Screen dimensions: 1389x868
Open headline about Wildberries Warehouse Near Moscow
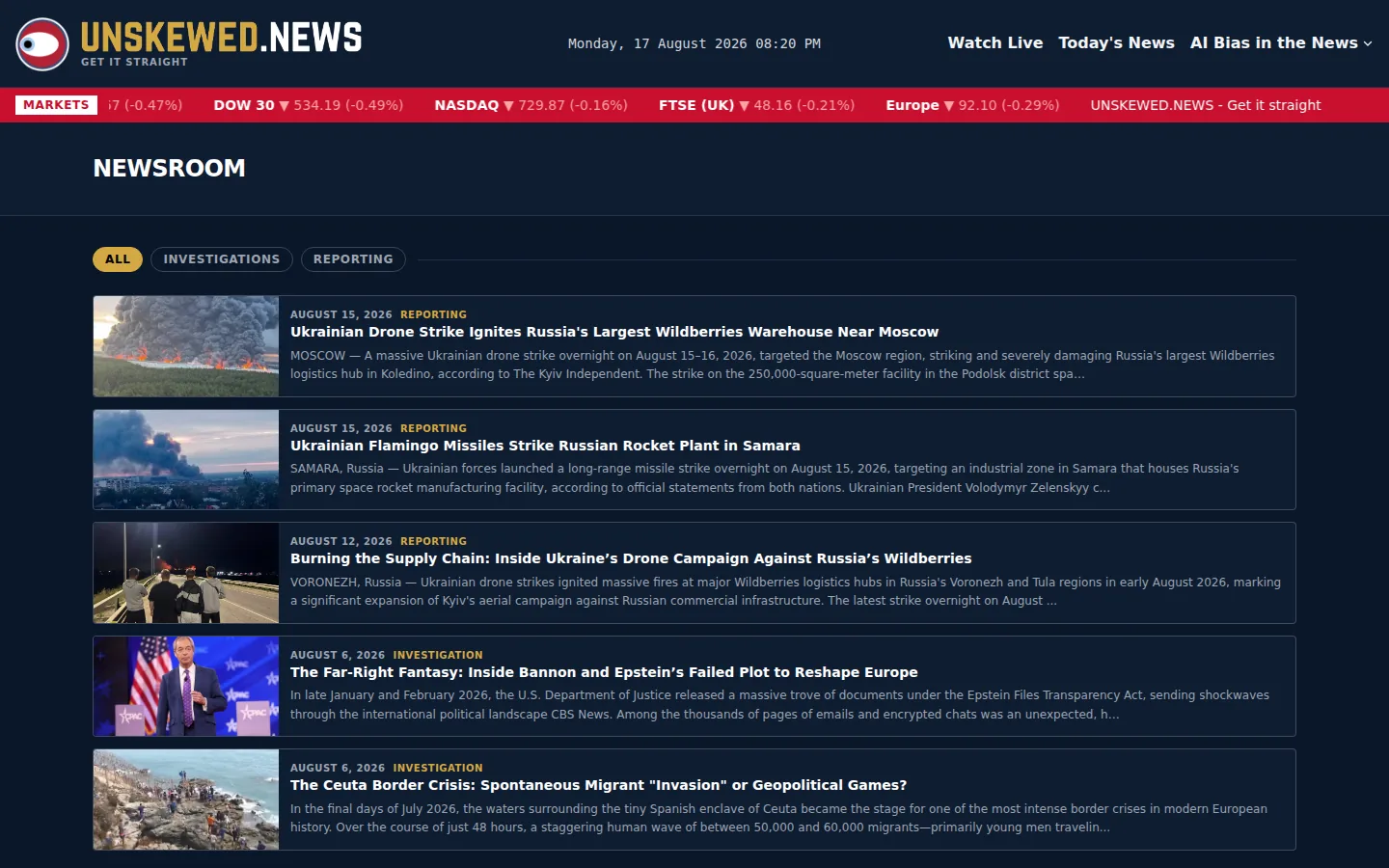614,332
